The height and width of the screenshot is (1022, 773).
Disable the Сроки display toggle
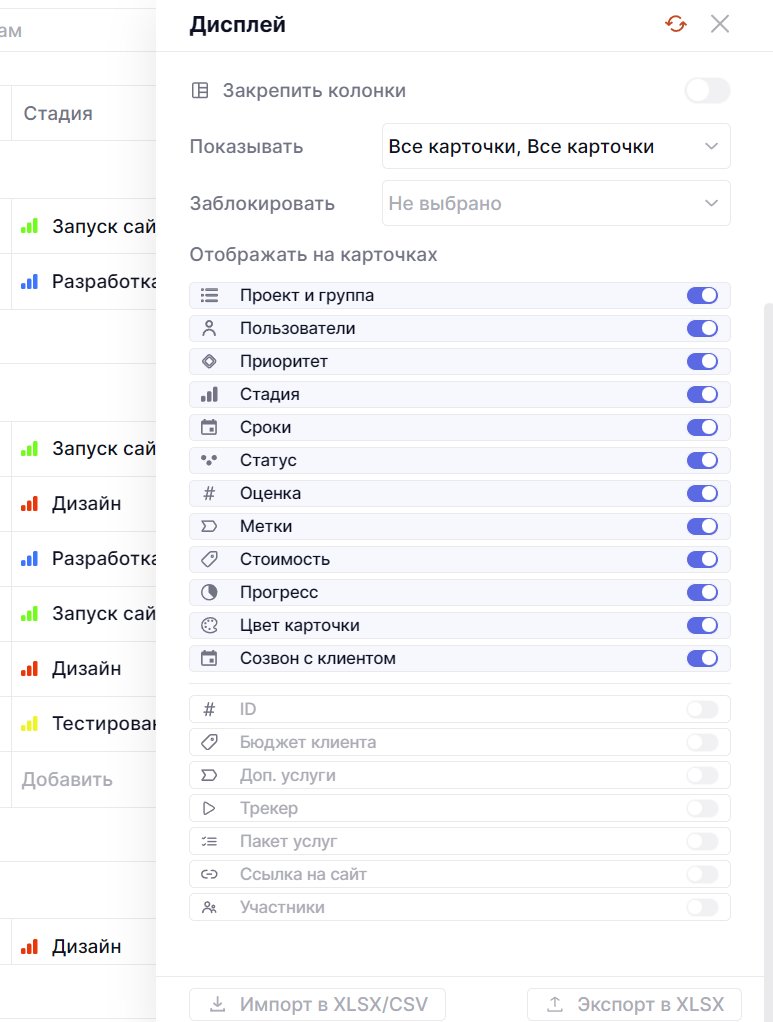click(702, 427)
